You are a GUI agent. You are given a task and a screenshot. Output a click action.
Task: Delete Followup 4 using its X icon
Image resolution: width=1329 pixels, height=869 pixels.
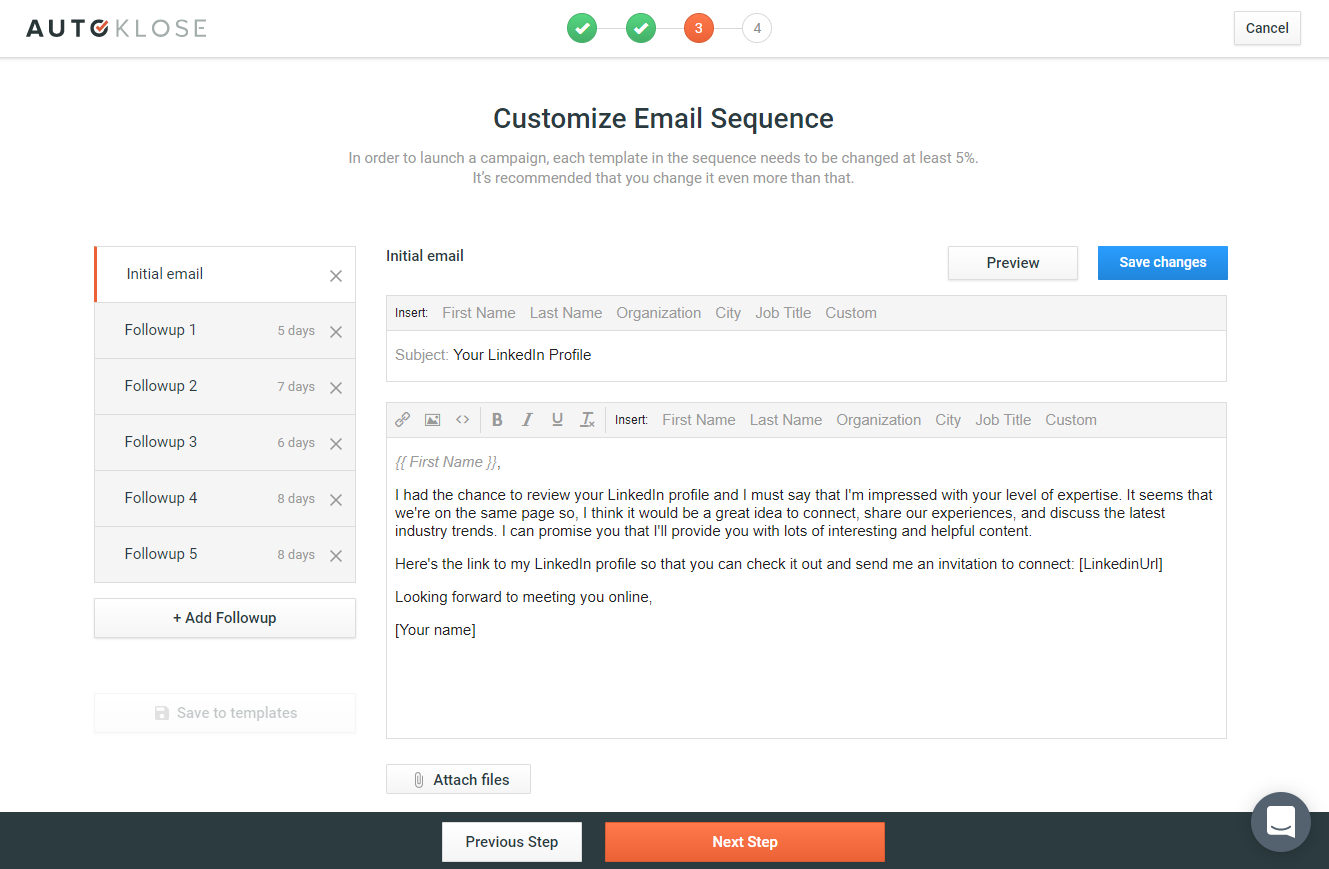(x=336, y=500)
